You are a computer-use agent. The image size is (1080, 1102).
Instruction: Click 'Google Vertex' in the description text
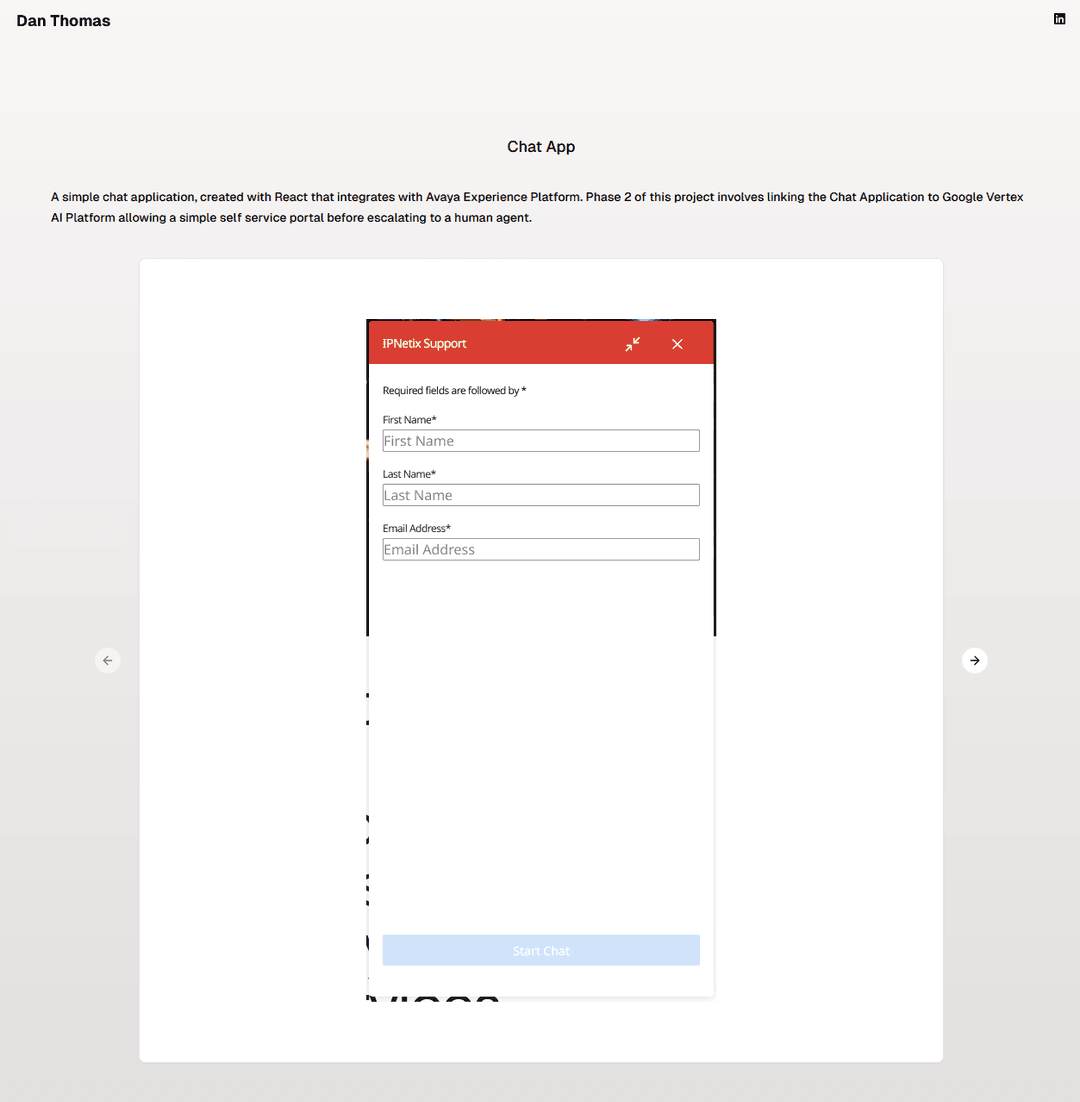coord(982,197)
